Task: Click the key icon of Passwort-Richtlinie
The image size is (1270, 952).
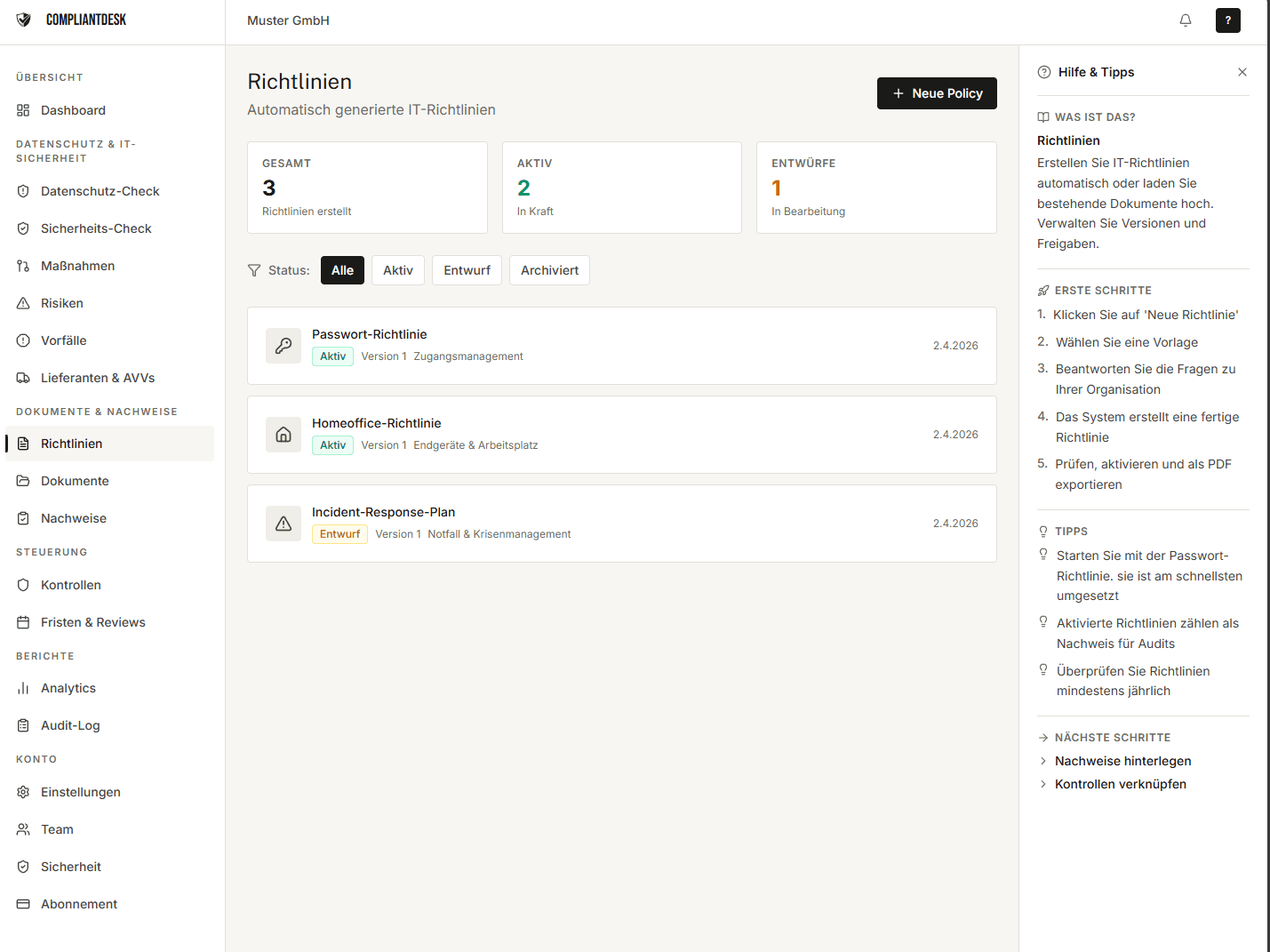Action: (284, 346)
